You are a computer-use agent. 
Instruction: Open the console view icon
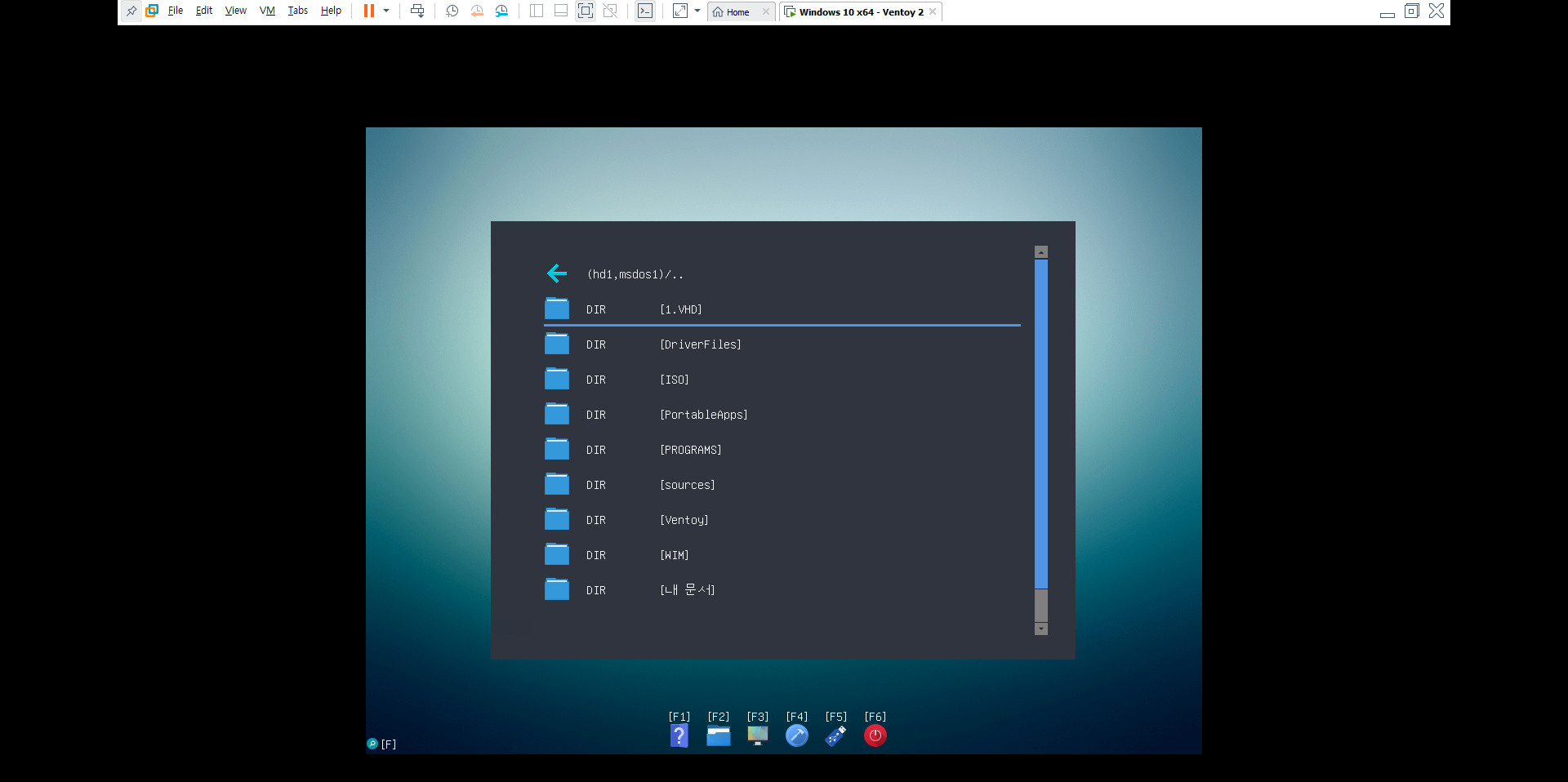point(645,11)
